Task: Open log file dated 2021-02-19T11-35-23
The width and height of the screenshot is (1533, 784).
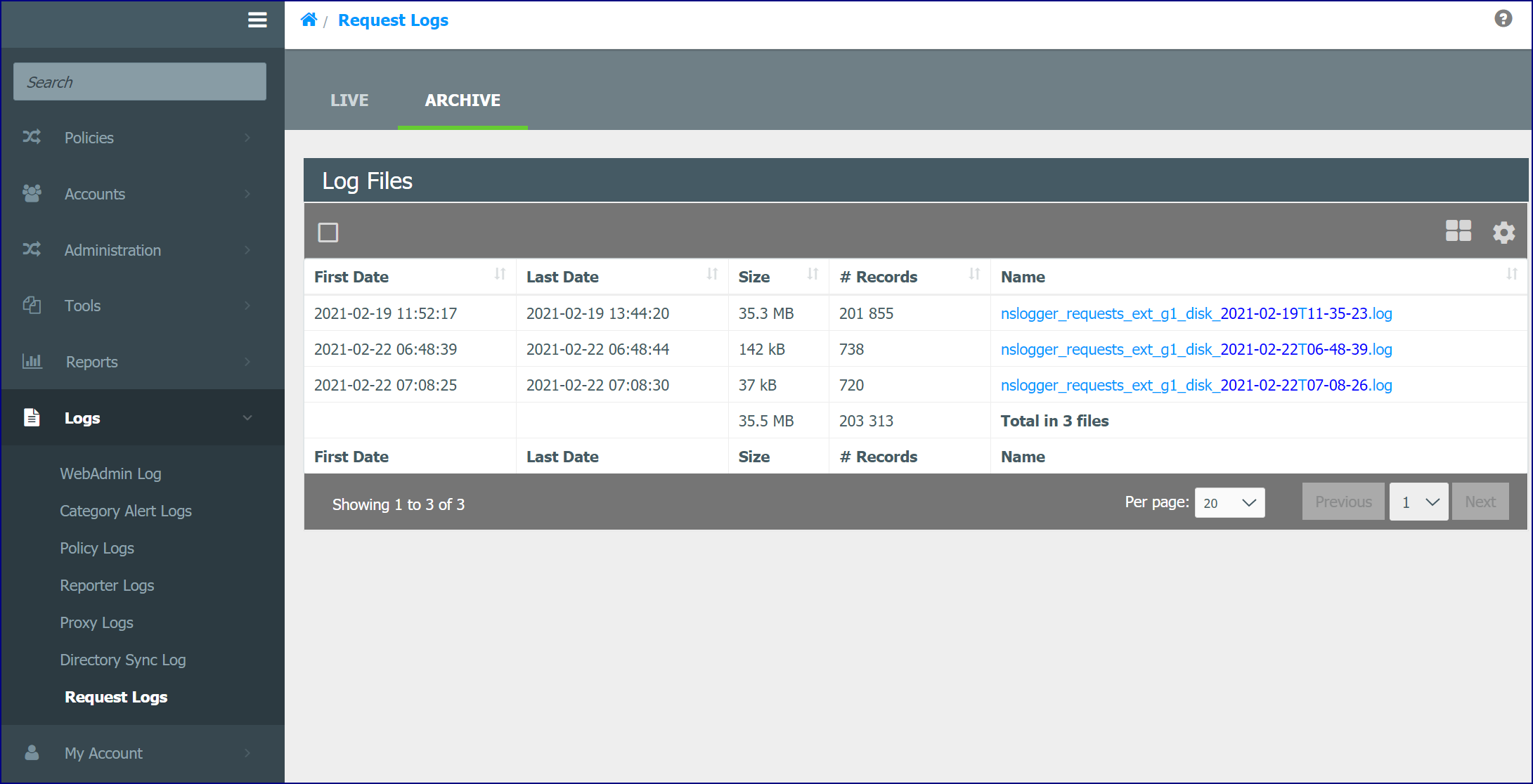Action: tap(1196, 313)
